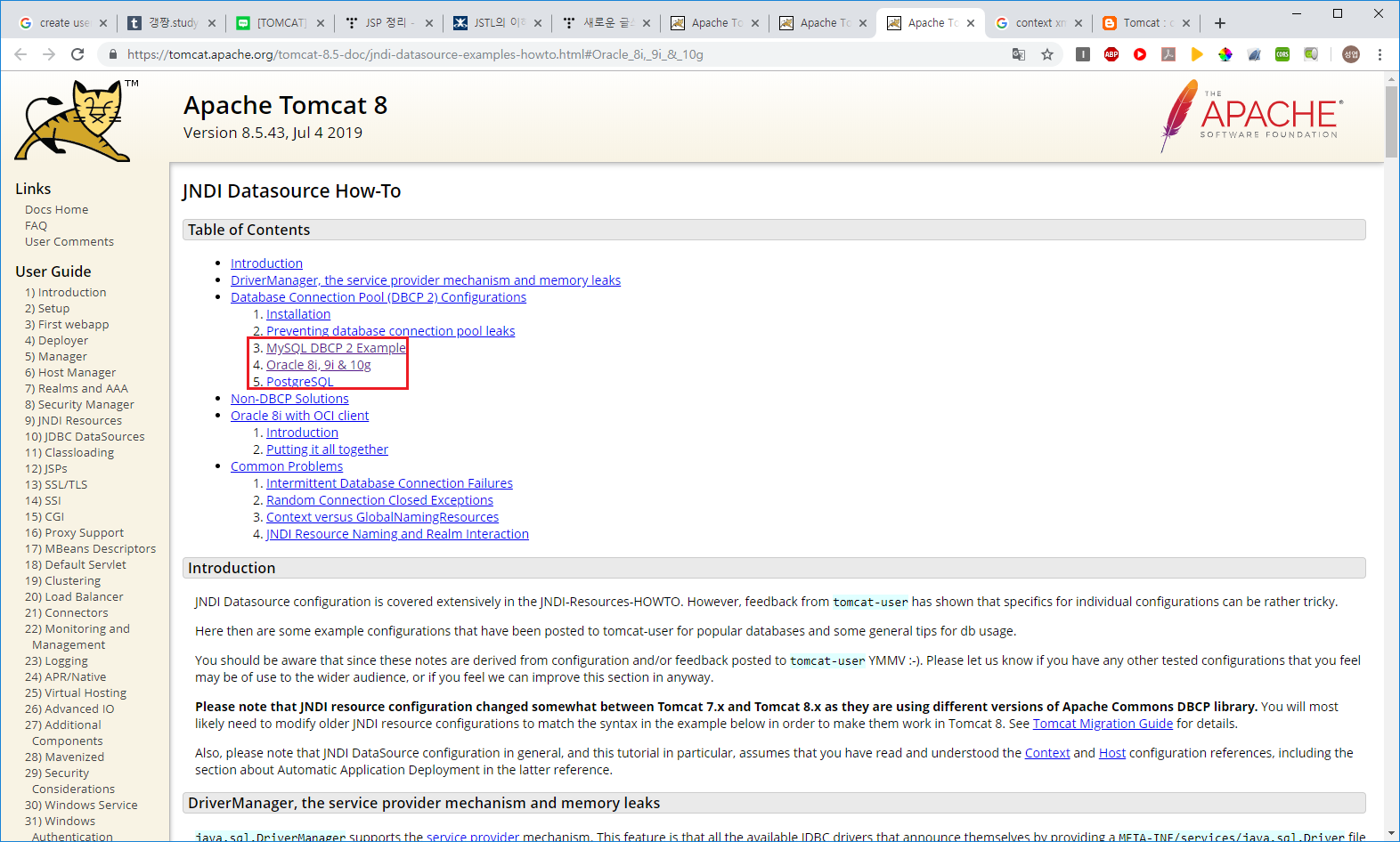The height and width of the screenshot is (842, 1400).
Task: Jump to Common Problems section
Action: click(287, 466)
